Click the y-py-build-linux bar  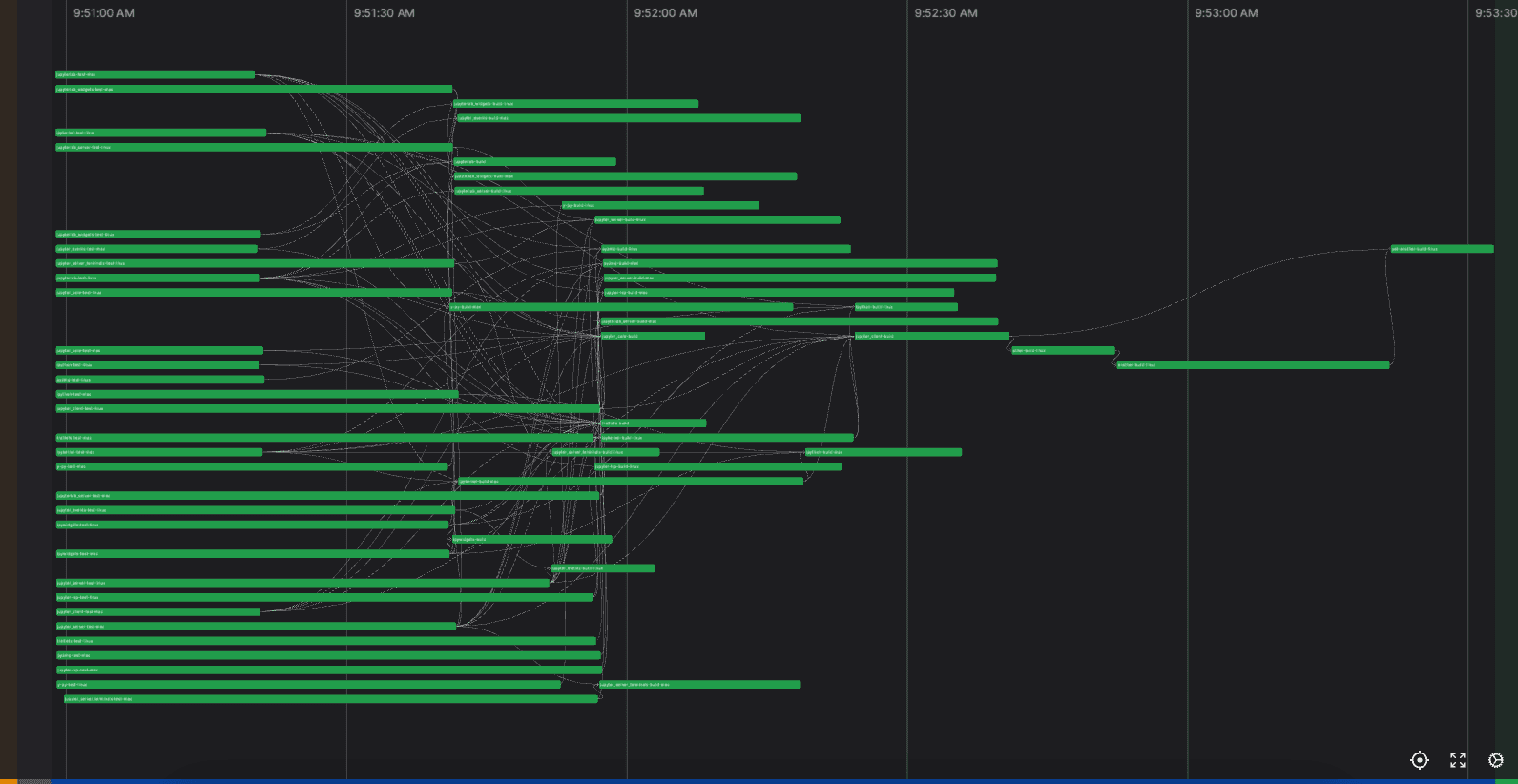pos(660,205)
